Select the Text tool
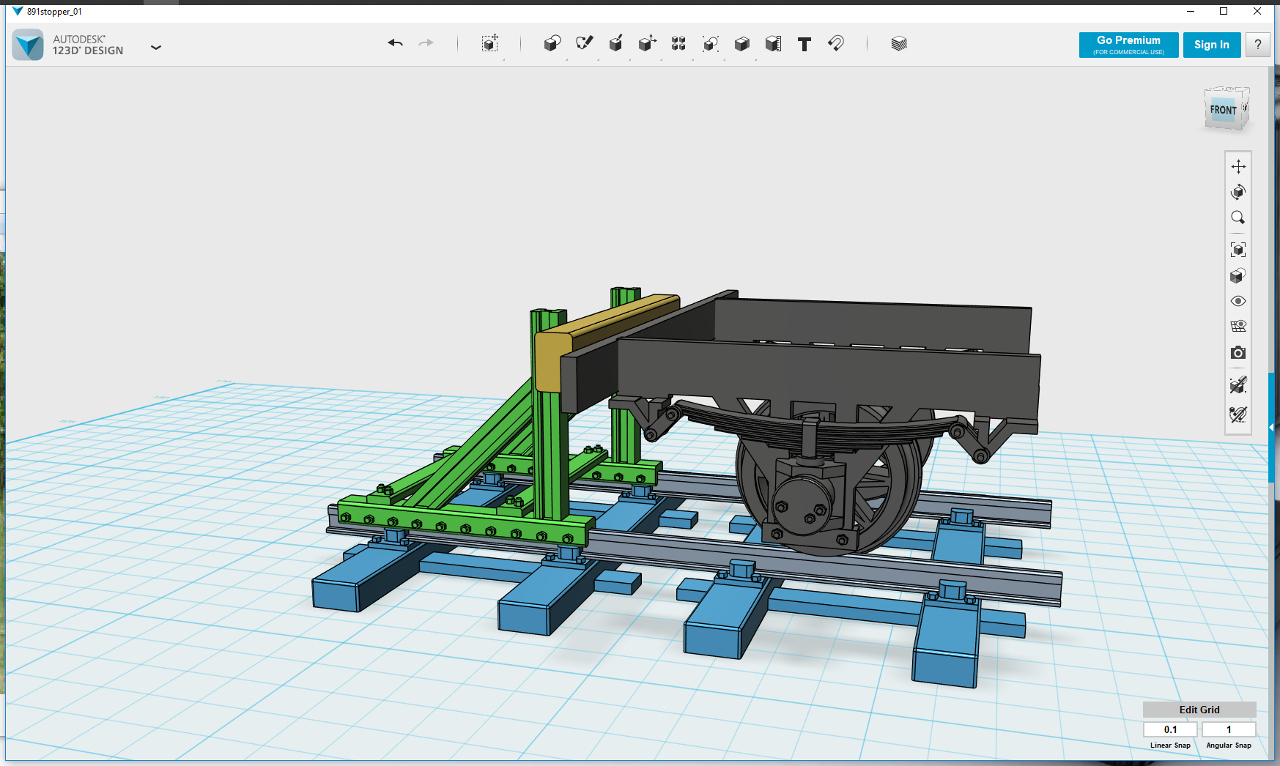The height and width of the screenshot is (766, 1280). (804, 44)
